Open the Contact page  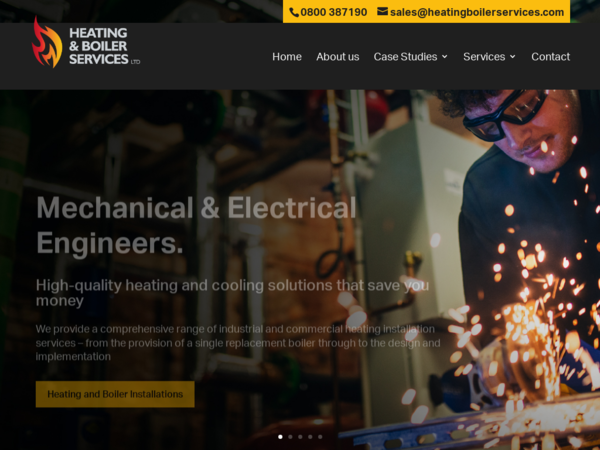551,57
